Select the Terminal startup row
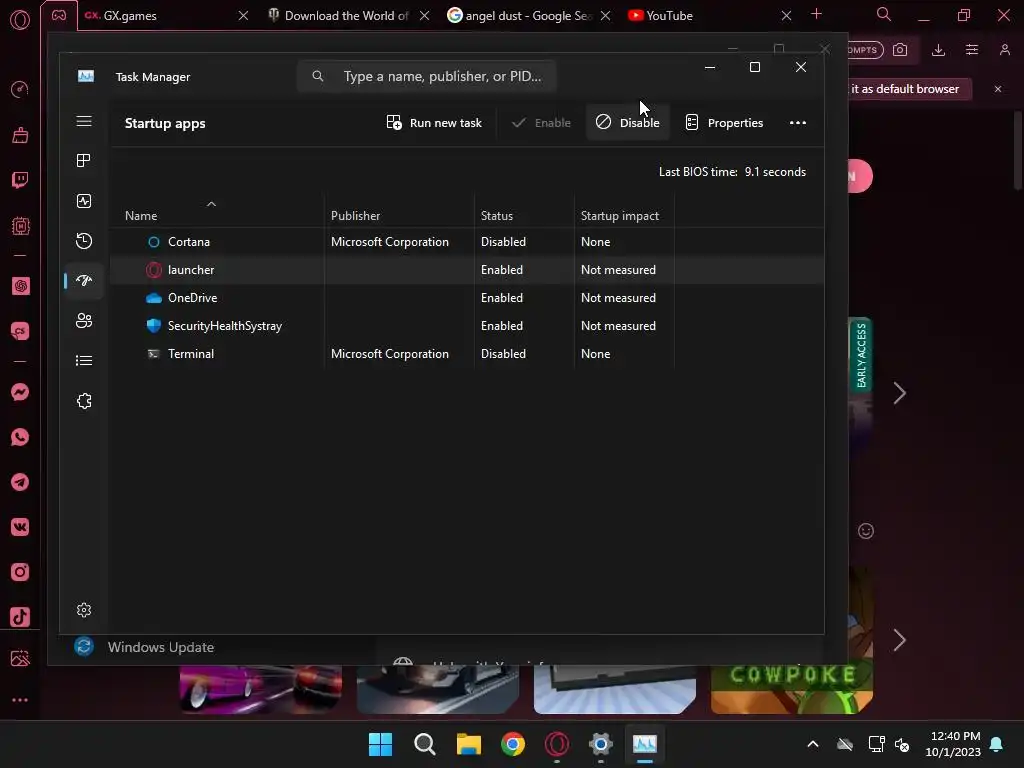 (466, 354)
